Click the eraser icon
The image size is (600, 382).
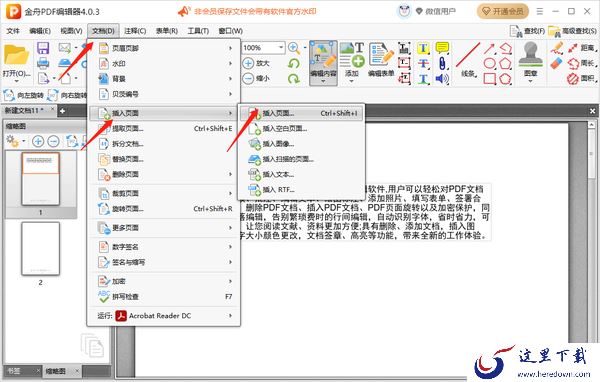click(x=557, y=63)
